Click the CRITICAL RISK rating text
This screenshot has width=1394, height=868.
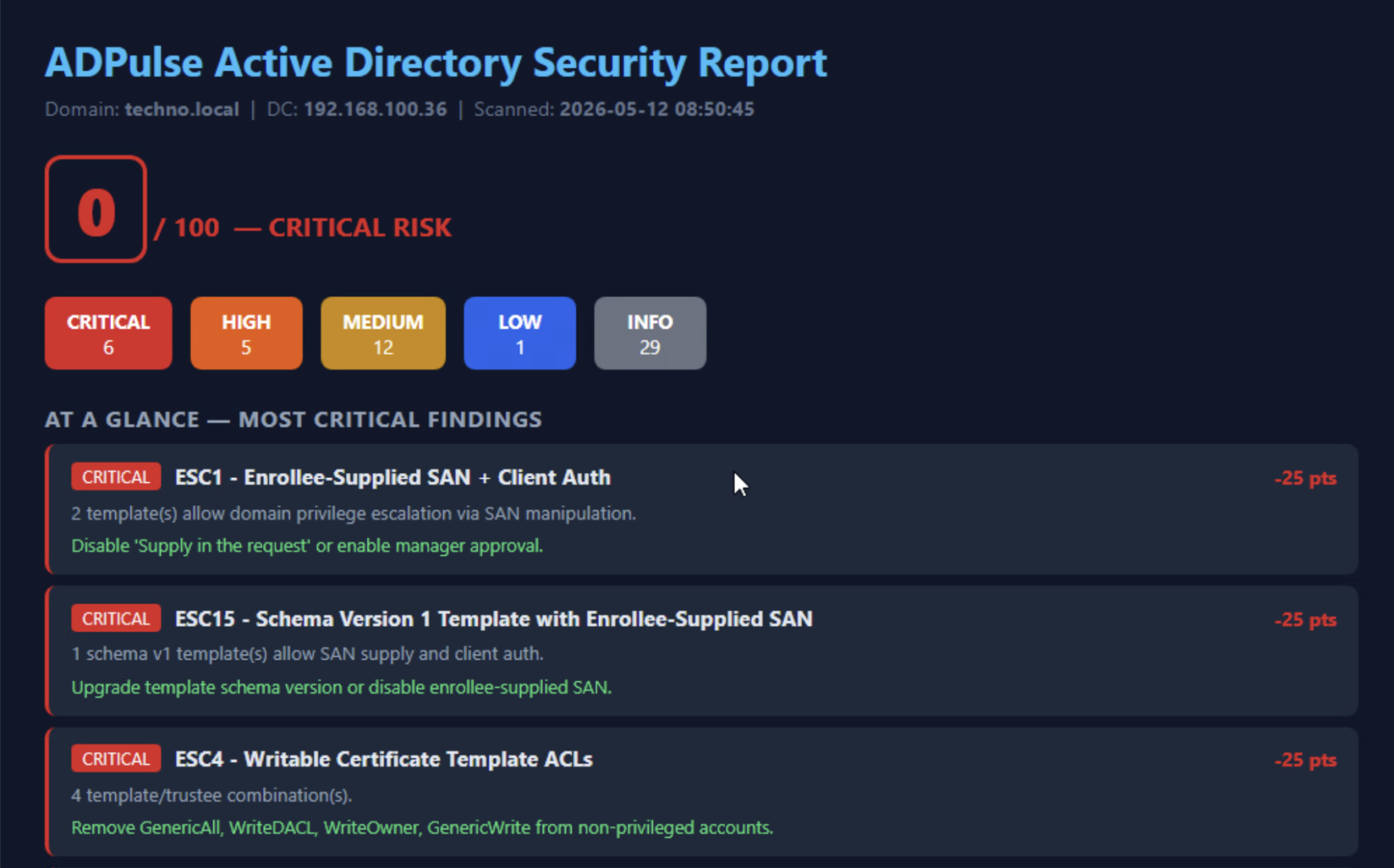[360, 227]
